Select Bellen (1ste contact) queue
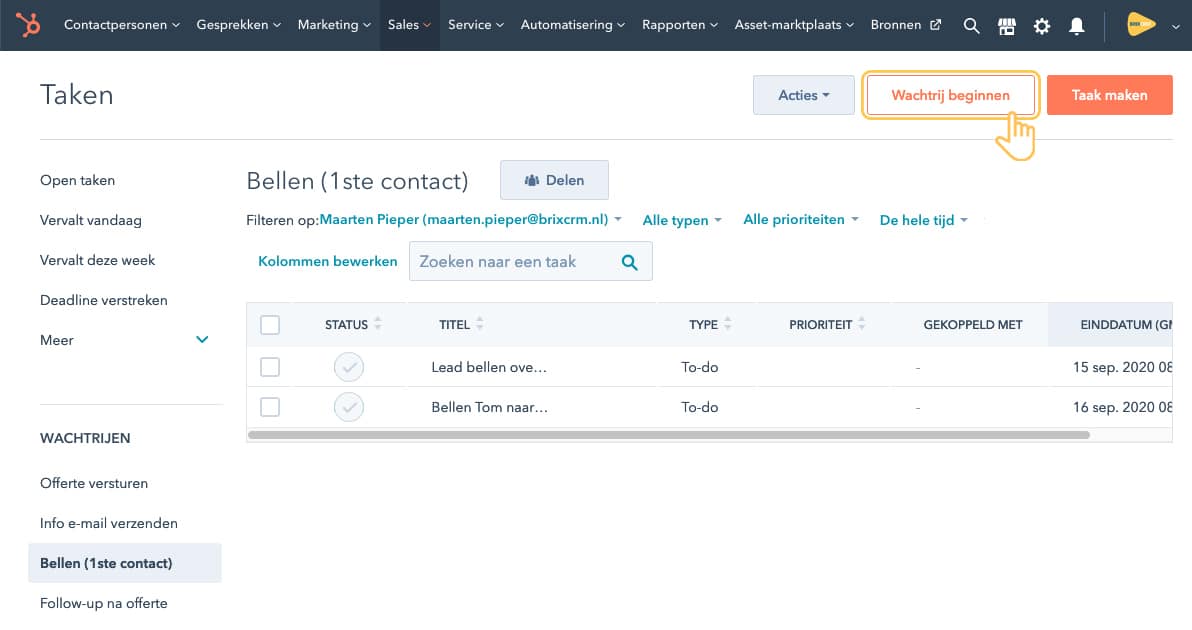Screen dimensions: 1192x630 [125, 563]
